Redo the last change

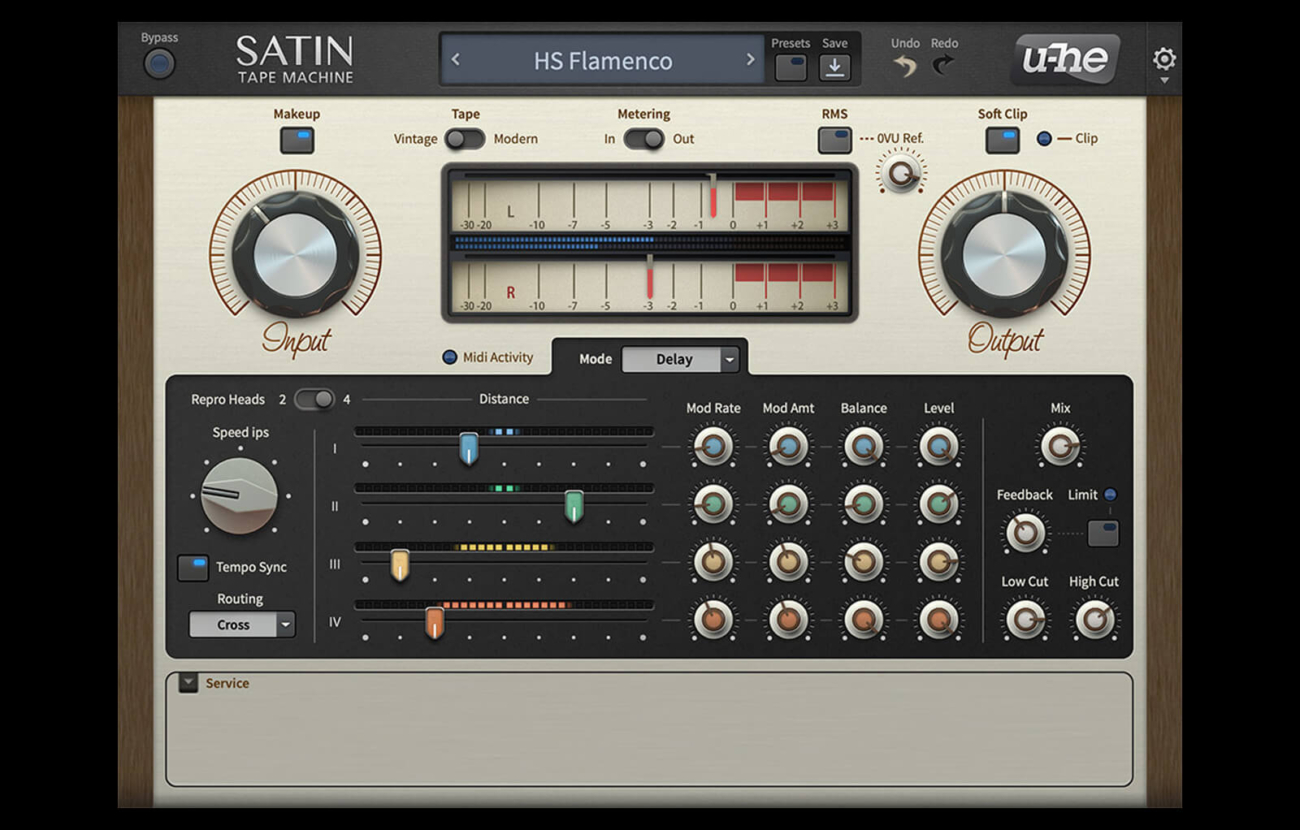pos(943,66)
